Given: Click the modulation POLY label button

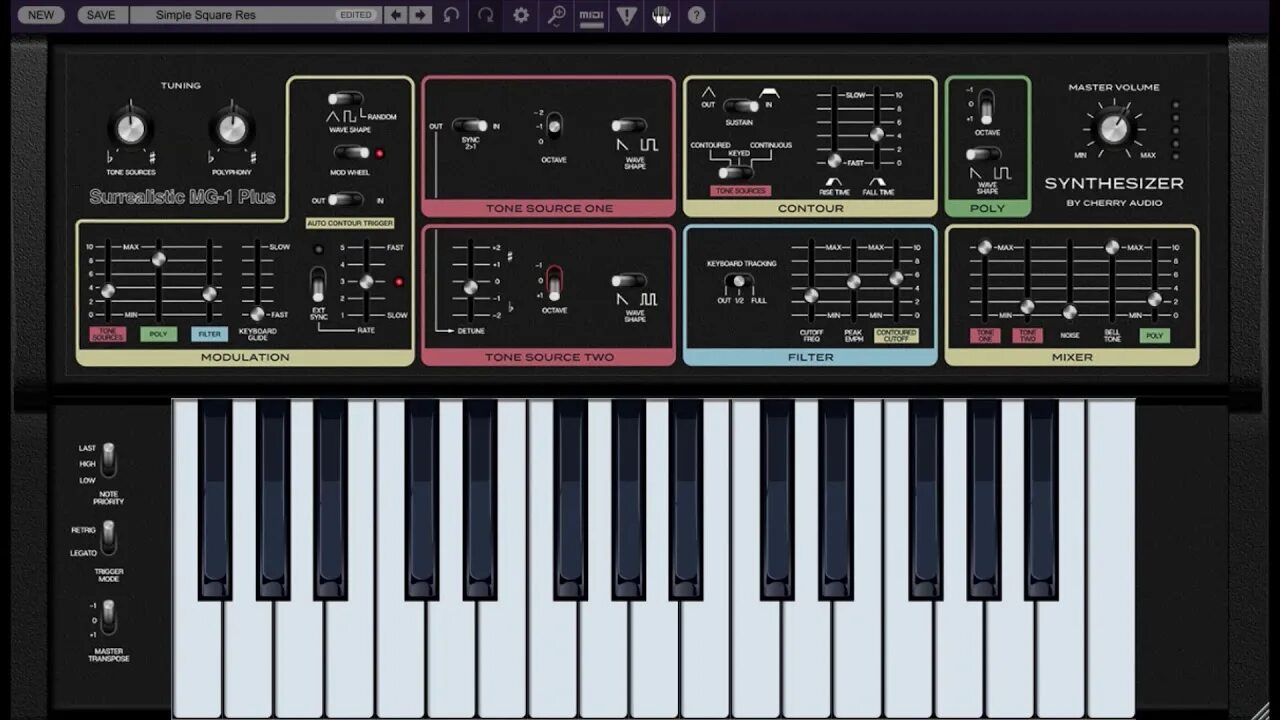Looking at the screenshot, I should click(158, 335).
